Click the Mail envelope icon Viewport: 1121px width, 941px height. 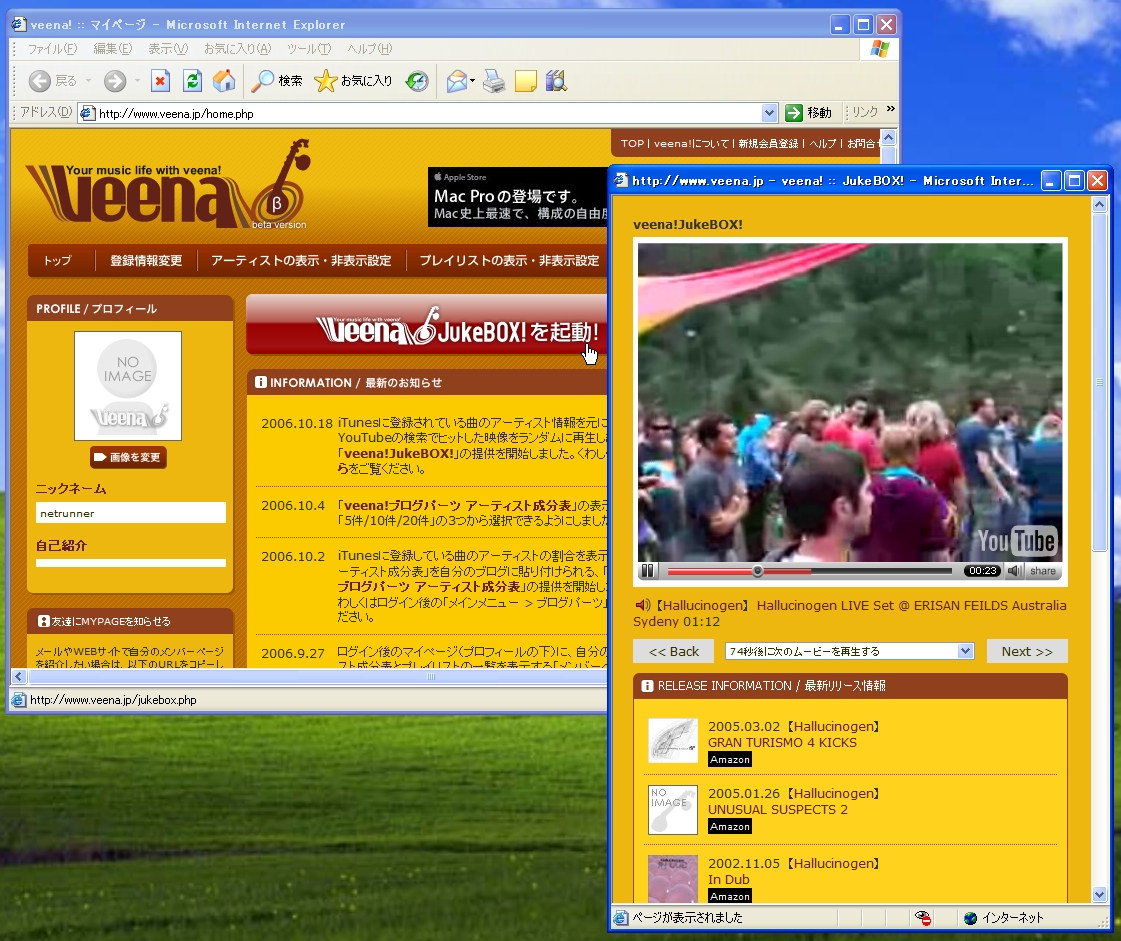456,81
